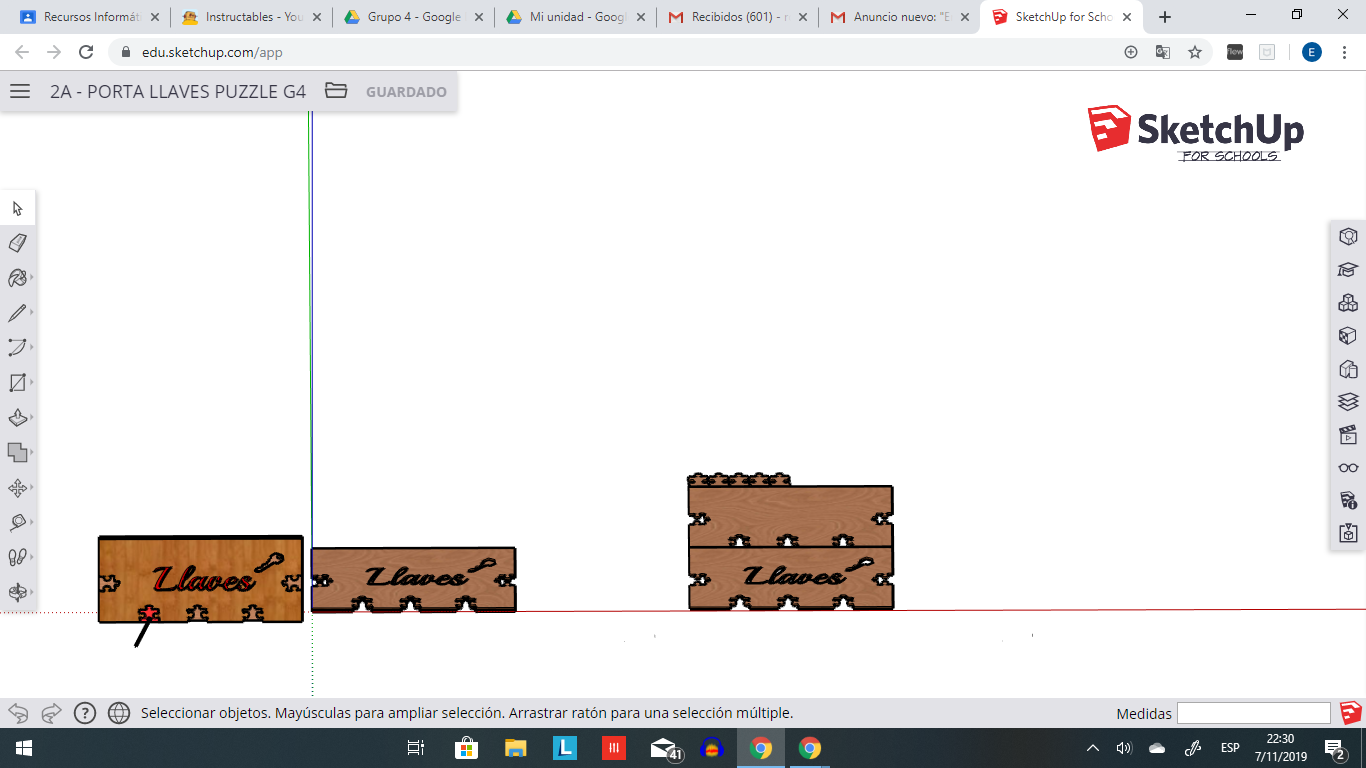Open a new browser tab with plus
This screenshot has width=1366, height=768.
point(1164,17)
